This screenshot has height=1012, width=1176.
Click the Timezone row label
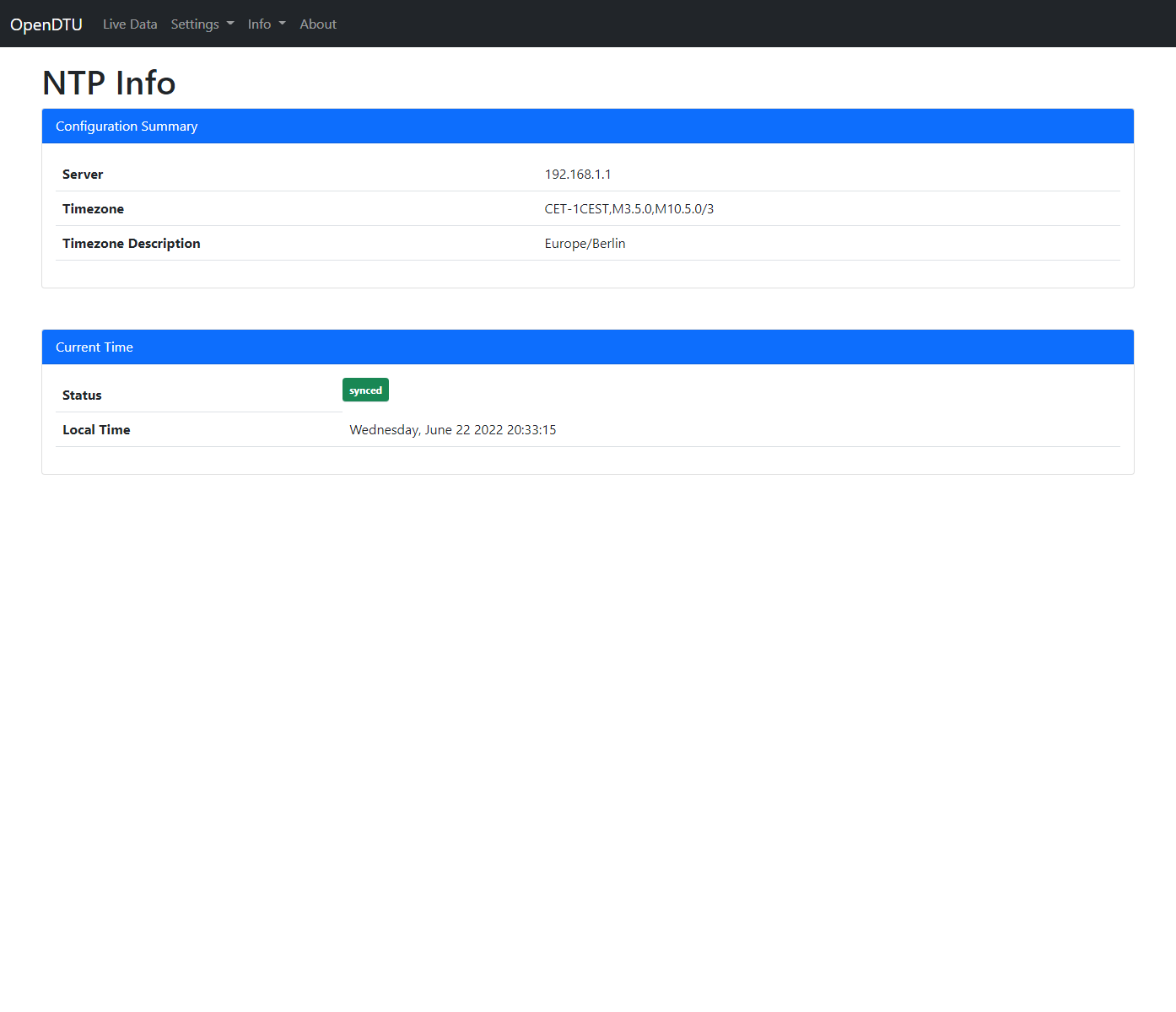point(93,209)
